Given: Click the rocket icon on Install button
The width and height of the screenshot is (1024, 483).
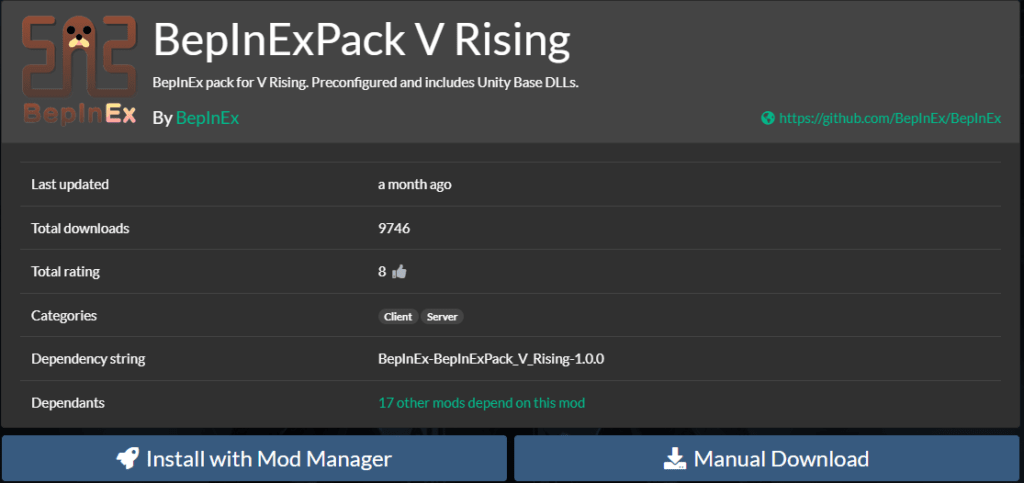Looking at the screenshot, I should (127, 458).
